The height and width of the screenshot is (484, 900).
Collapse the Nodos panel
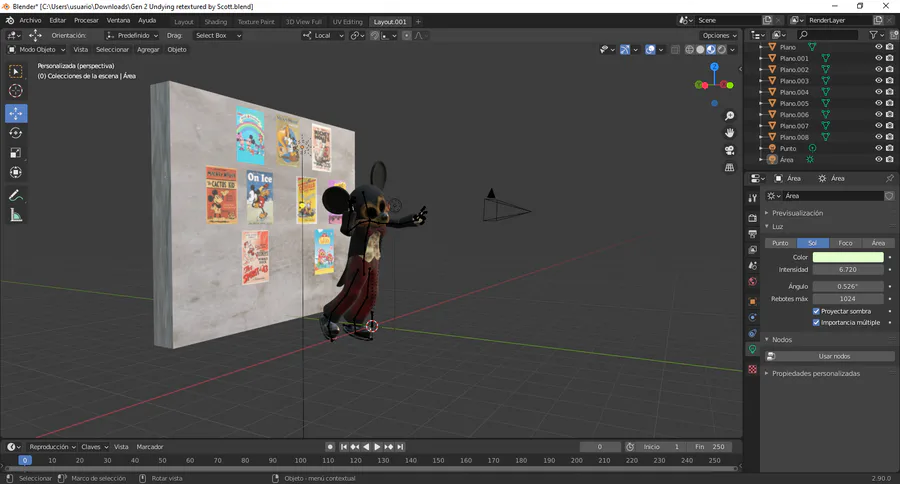coord(781,340)
